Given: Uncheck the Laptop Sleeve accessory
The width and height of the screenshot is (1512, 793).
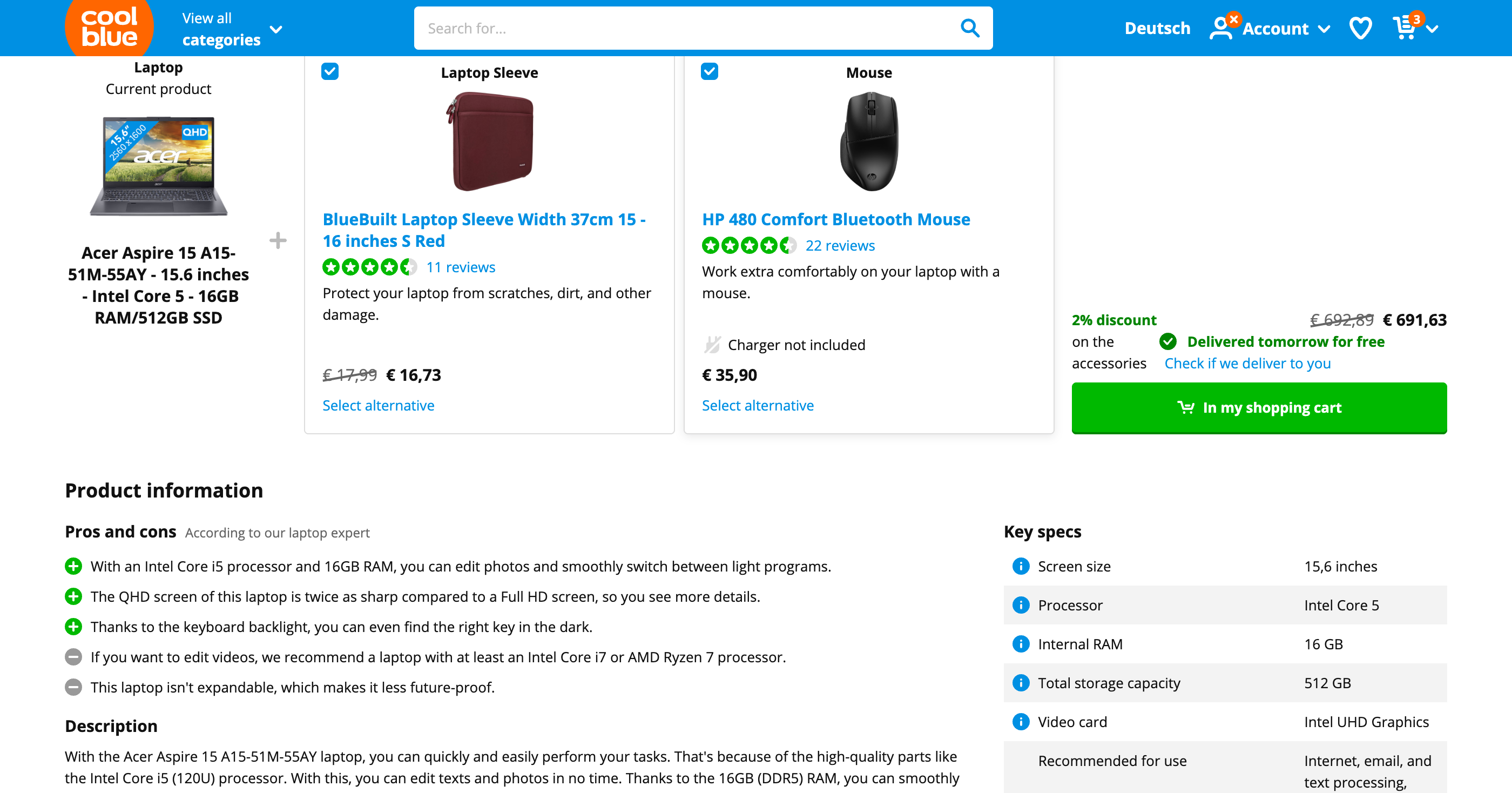Looking at the screenshot, I should click(330, 71).
